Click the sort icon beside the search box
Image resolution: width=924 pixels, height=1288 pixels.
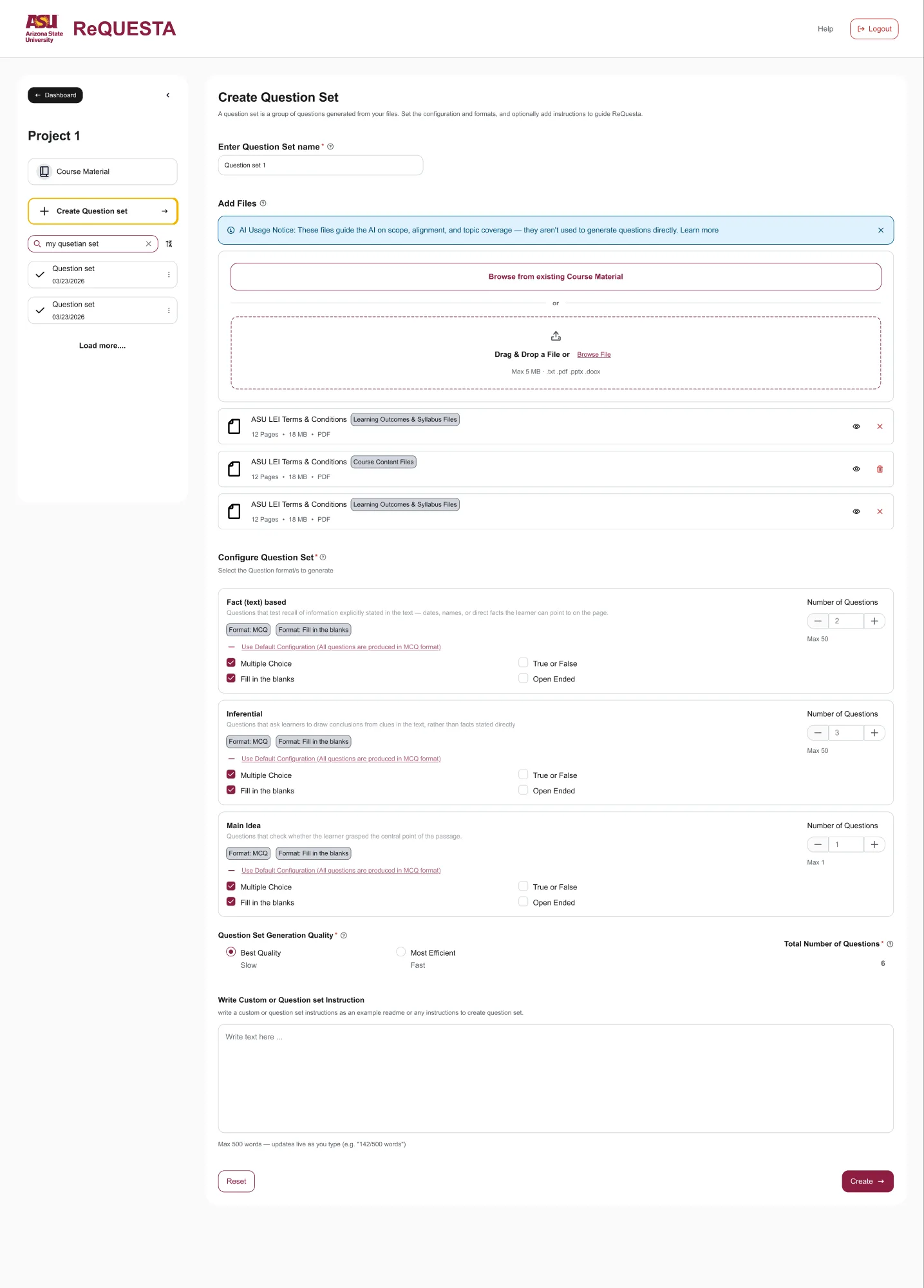(x=169, y=244)
